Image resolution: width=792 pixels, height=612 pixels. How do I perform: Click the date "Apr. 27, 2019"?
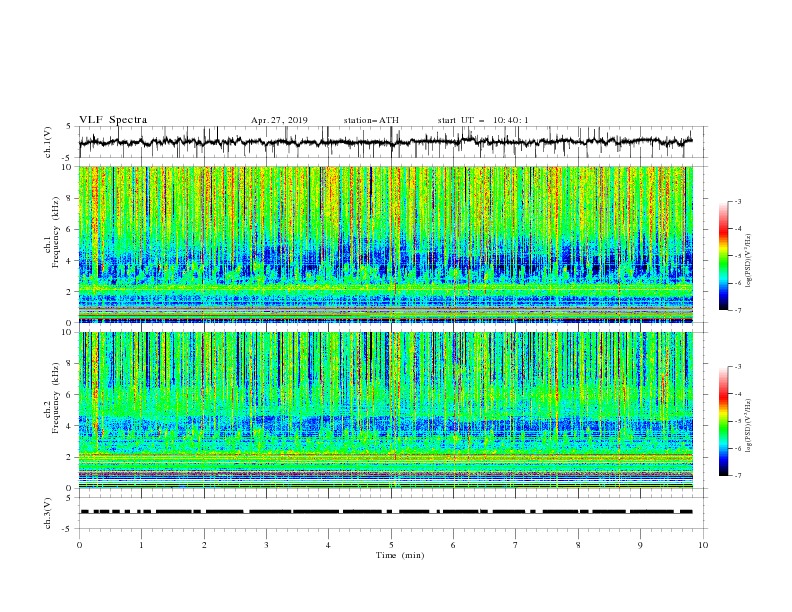pyautogui.click(x=279, y=120)
